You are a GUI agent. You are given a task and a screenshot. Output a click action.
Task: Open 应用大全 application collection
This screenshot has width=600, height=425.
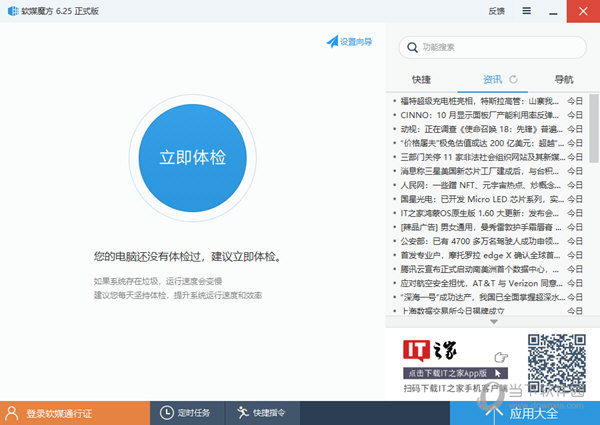(x=525, y=413)
